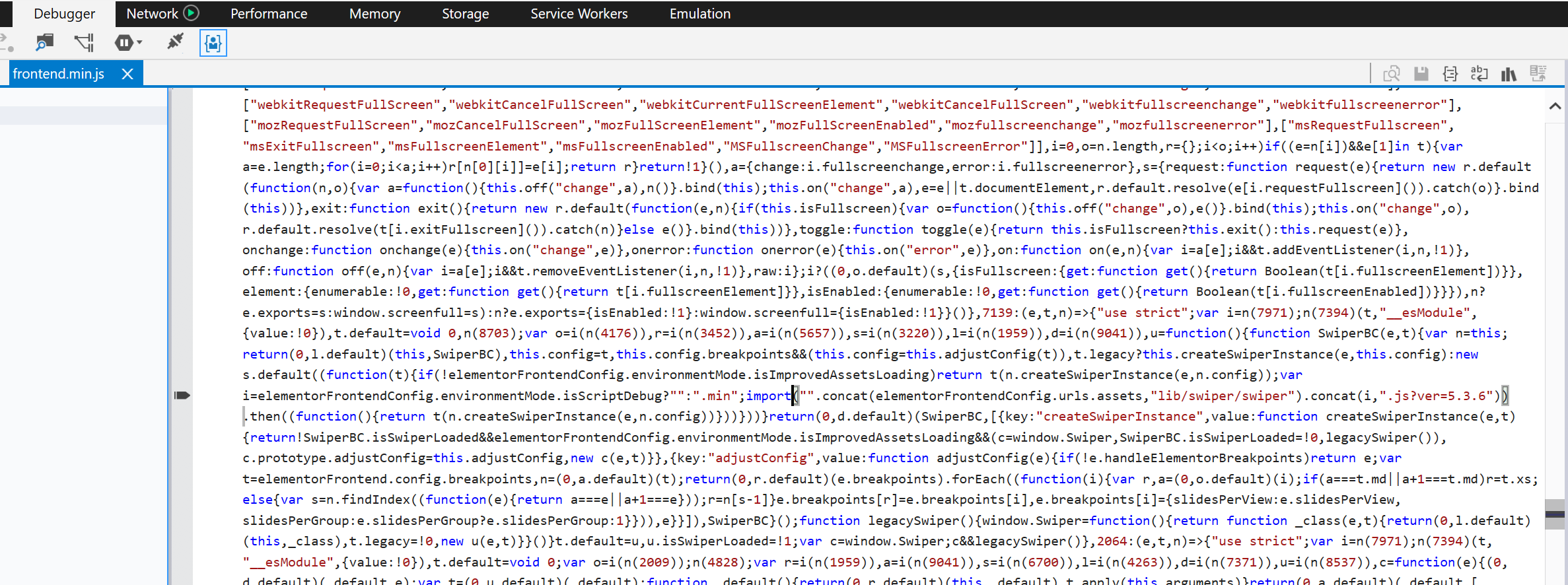Start profiling via Network play icon

tap(191, 13)
